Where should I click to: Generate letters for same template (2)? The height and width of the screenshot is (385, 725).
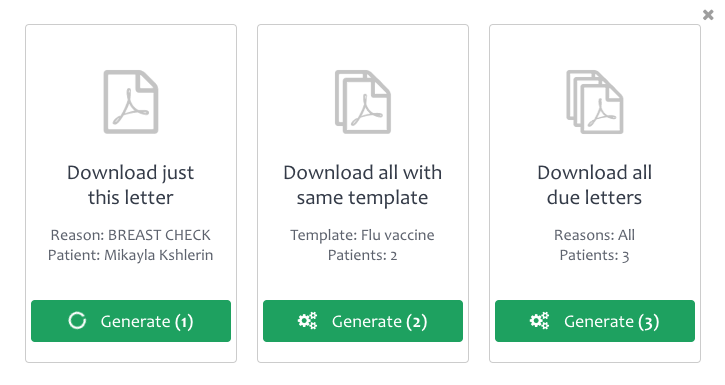[363, 321]
